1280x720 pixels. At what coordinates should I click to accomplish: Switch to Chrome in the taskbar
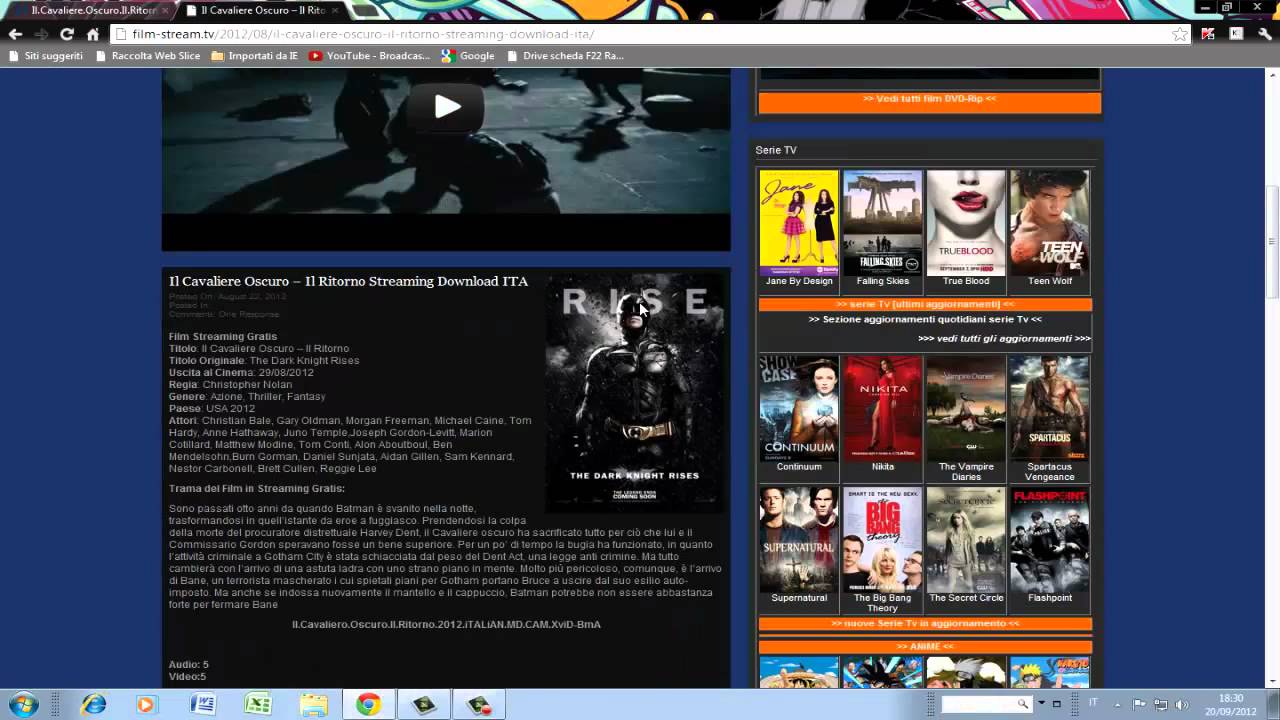368,705
